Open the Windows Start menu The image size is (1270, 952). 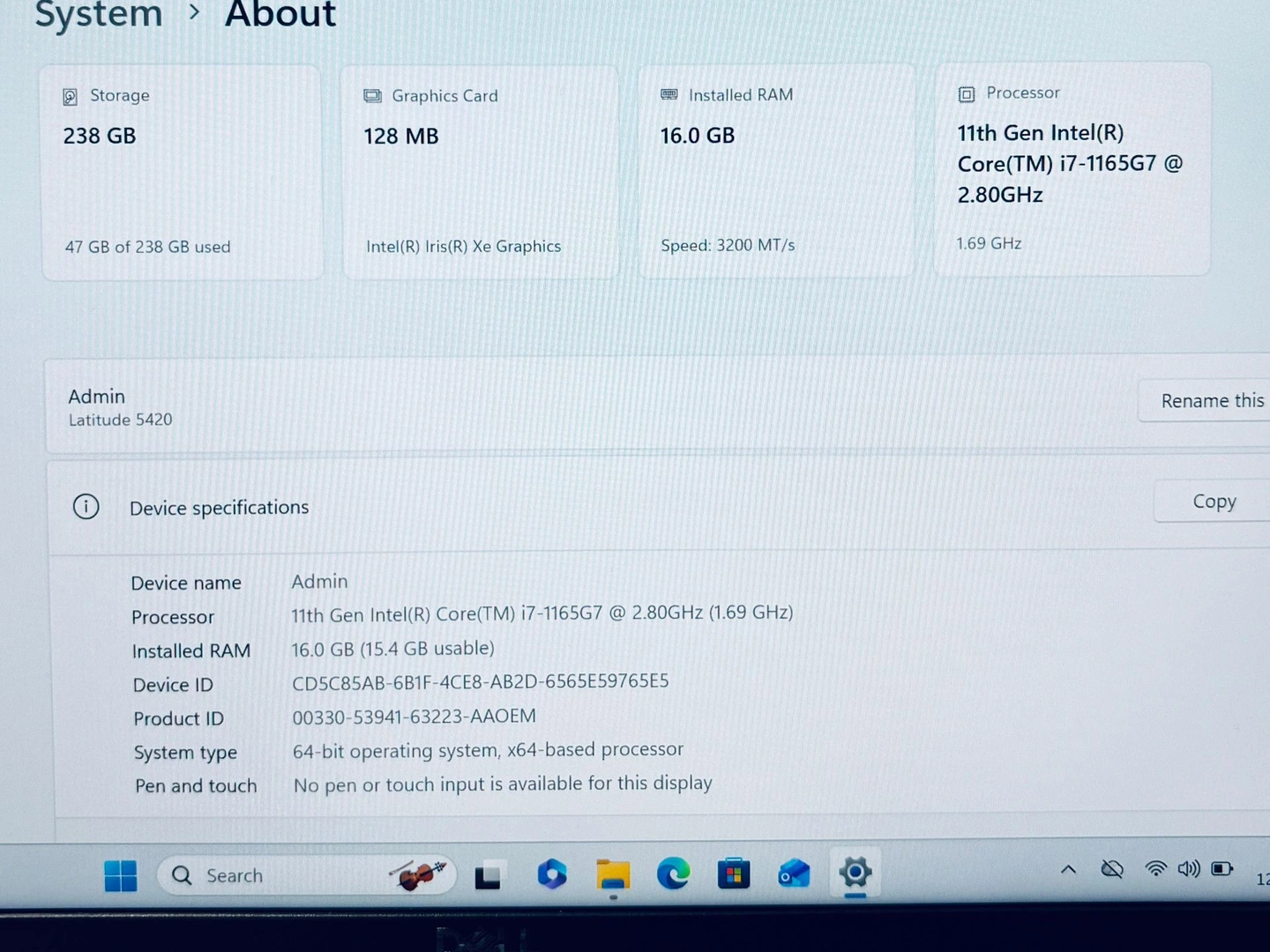[120, 875]
